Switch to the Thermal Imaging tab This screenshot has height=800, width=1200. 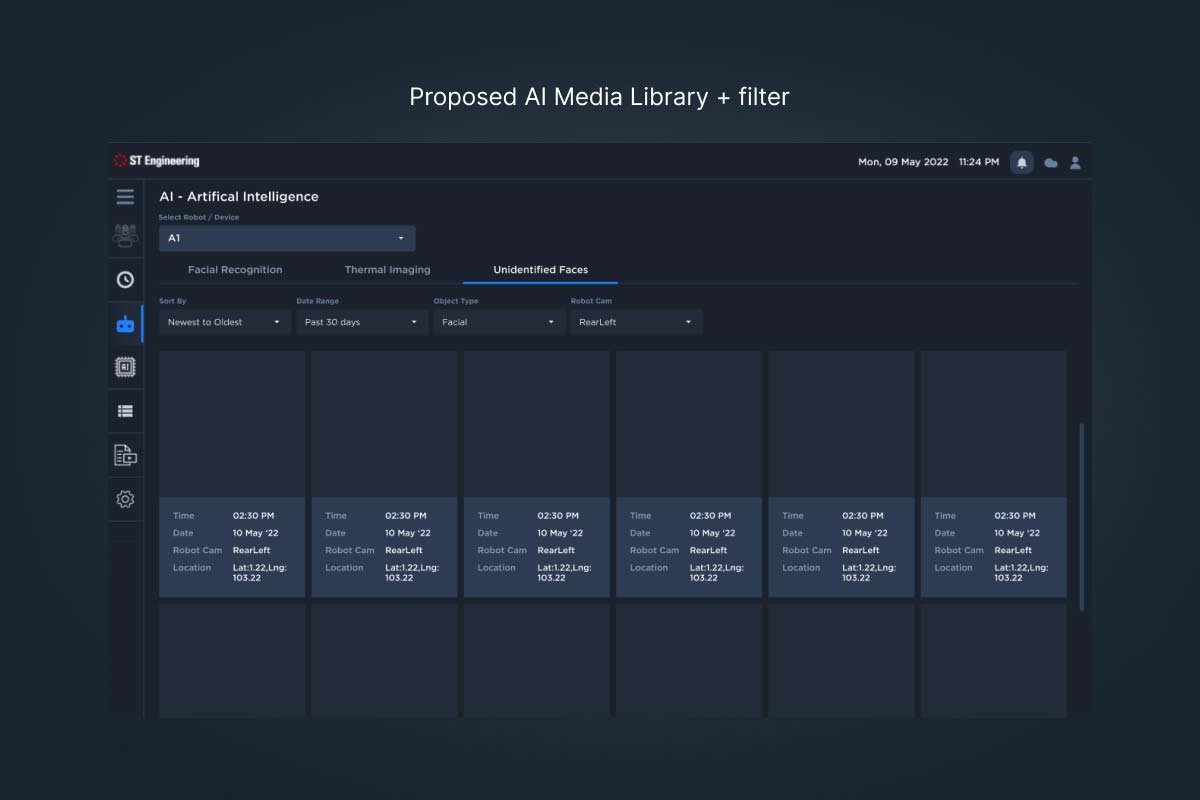[387, 270]
